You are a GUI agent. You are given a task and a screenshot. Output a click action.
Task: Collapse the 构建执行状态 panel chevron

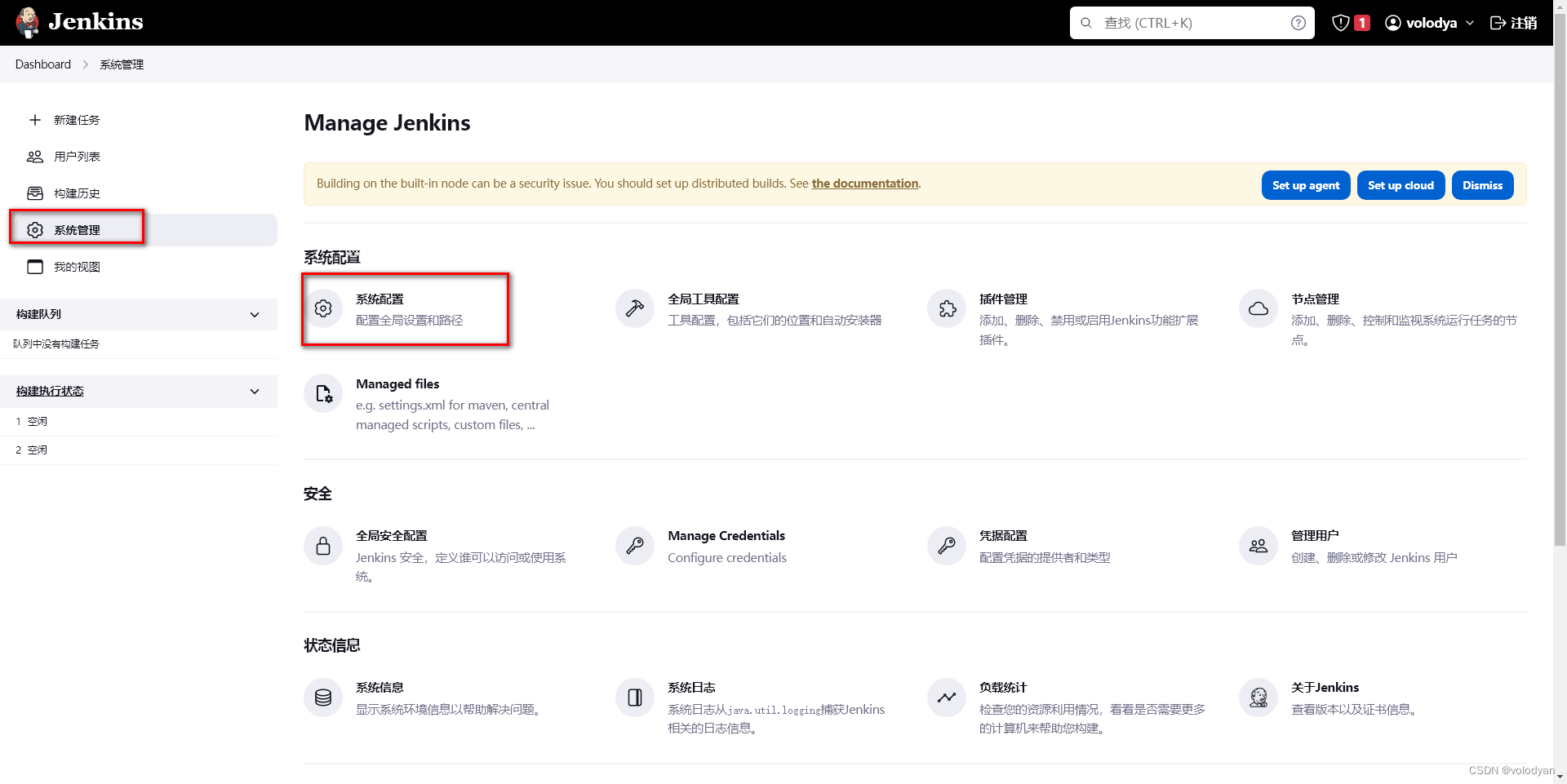pos(255,392)
